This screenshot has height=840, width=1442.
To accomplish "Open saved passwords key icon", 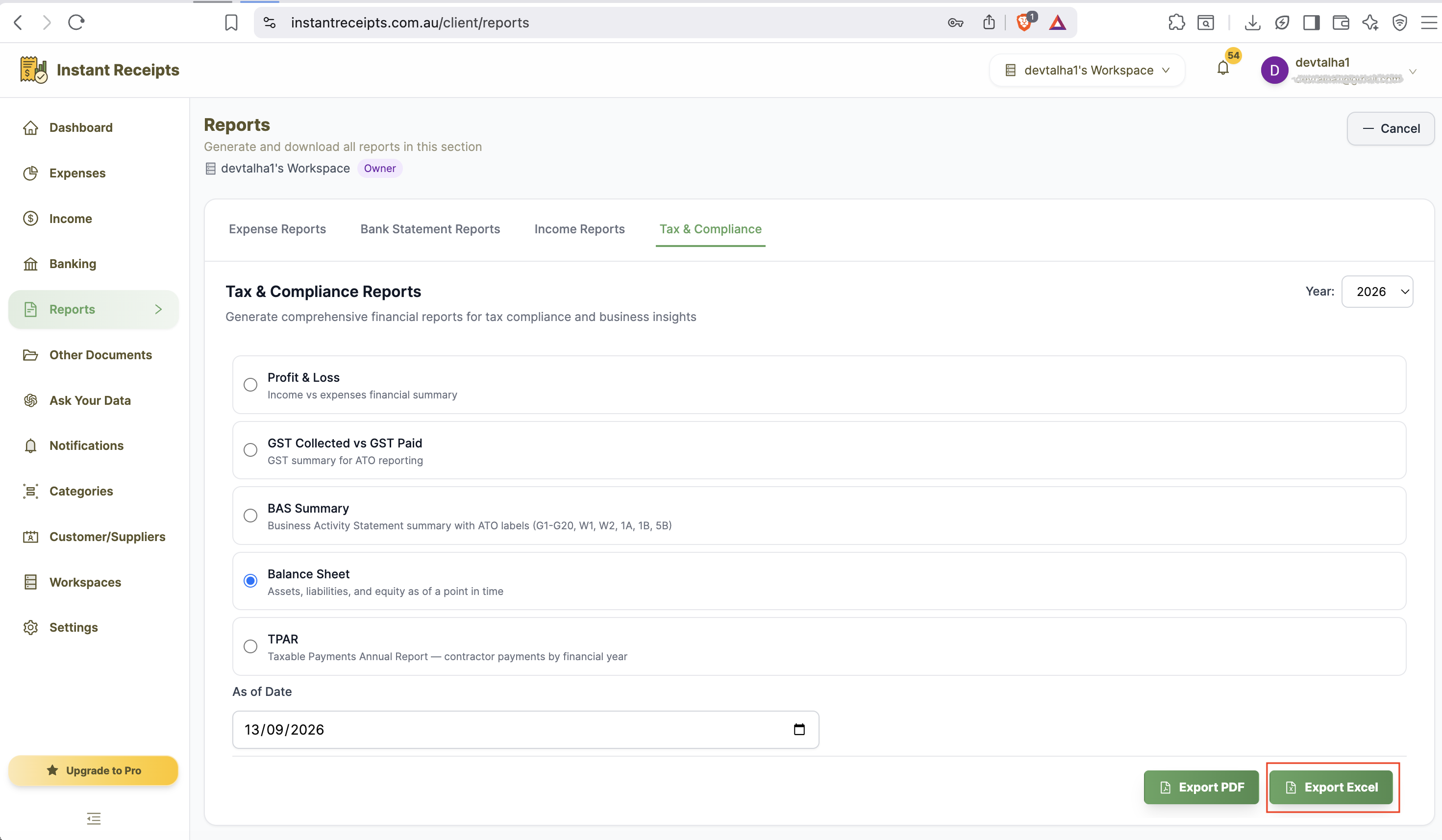I will click(956, 23).
